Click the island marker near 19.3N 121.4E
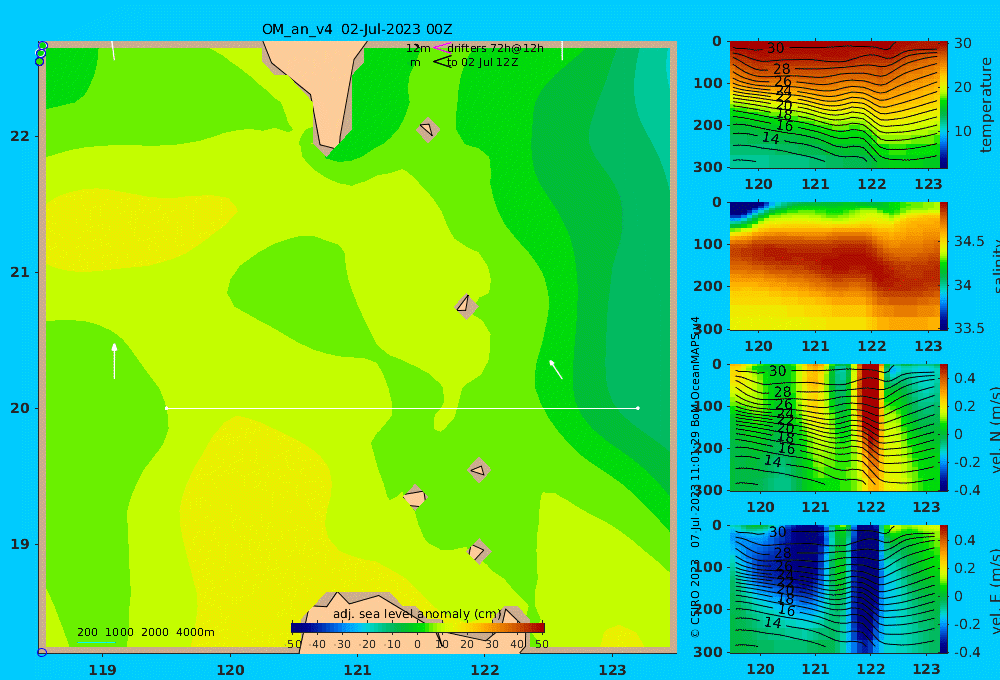 coord(415,497)
